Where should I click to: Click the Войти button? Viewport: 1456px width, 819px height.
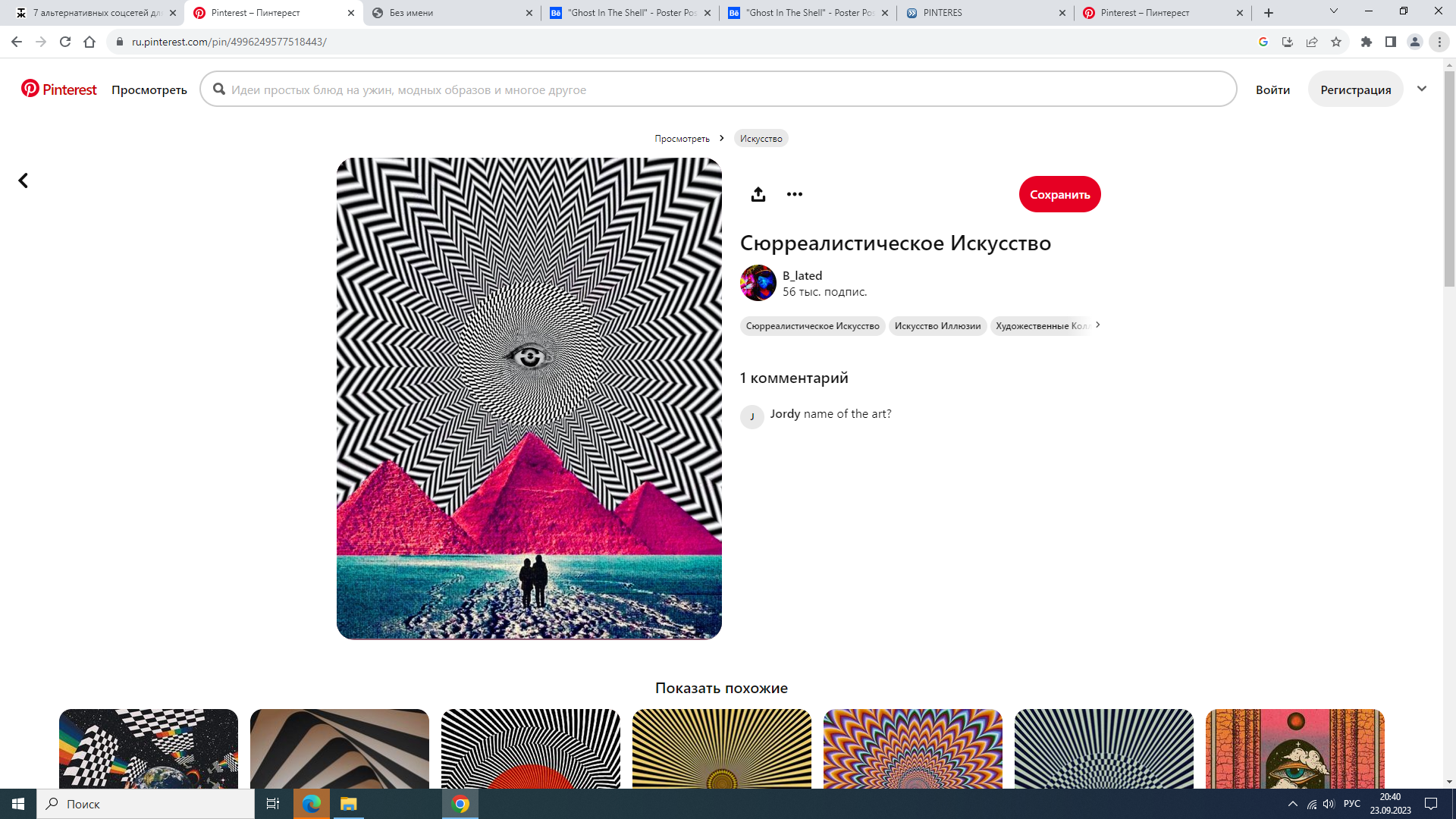coord(1272,89)
